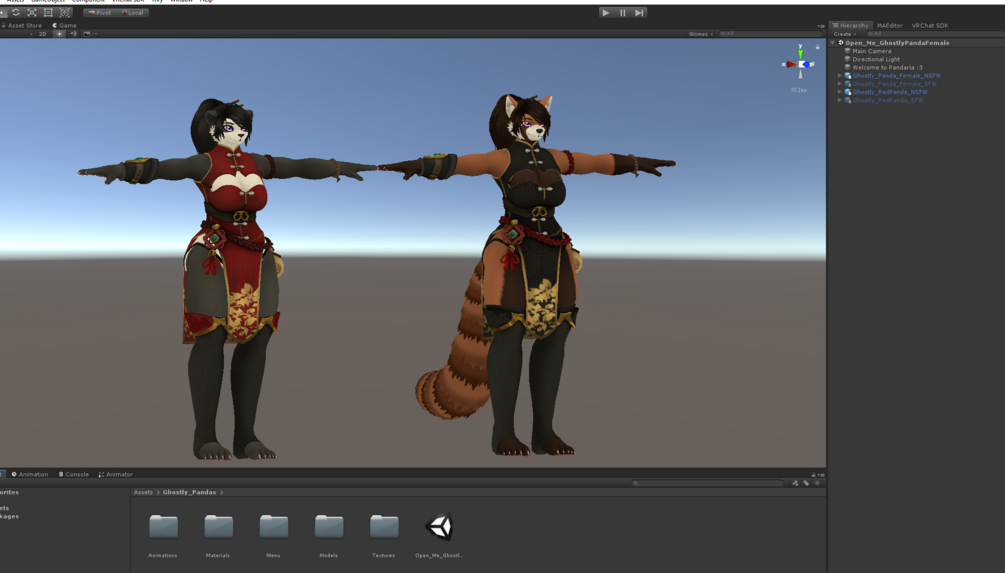Click the Assets breadcrumb link

pos(143,492)
